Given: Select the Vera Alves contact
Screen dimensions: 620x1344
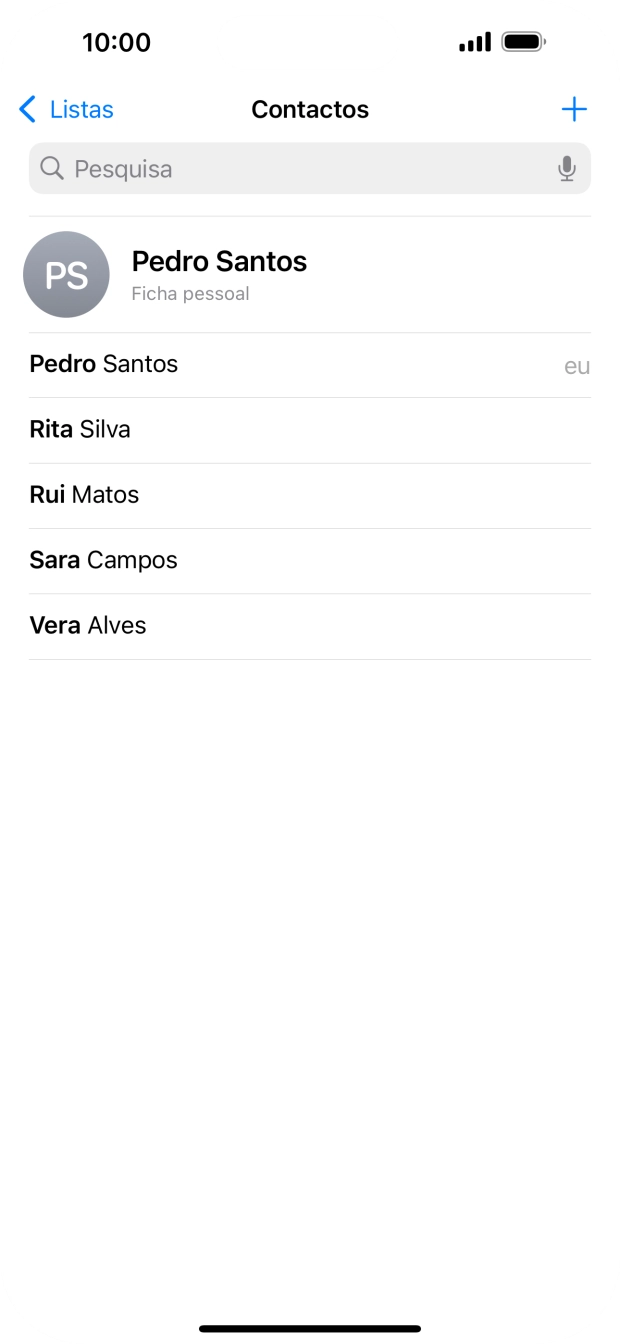Looking at the screenshot, I should [88, 625].
